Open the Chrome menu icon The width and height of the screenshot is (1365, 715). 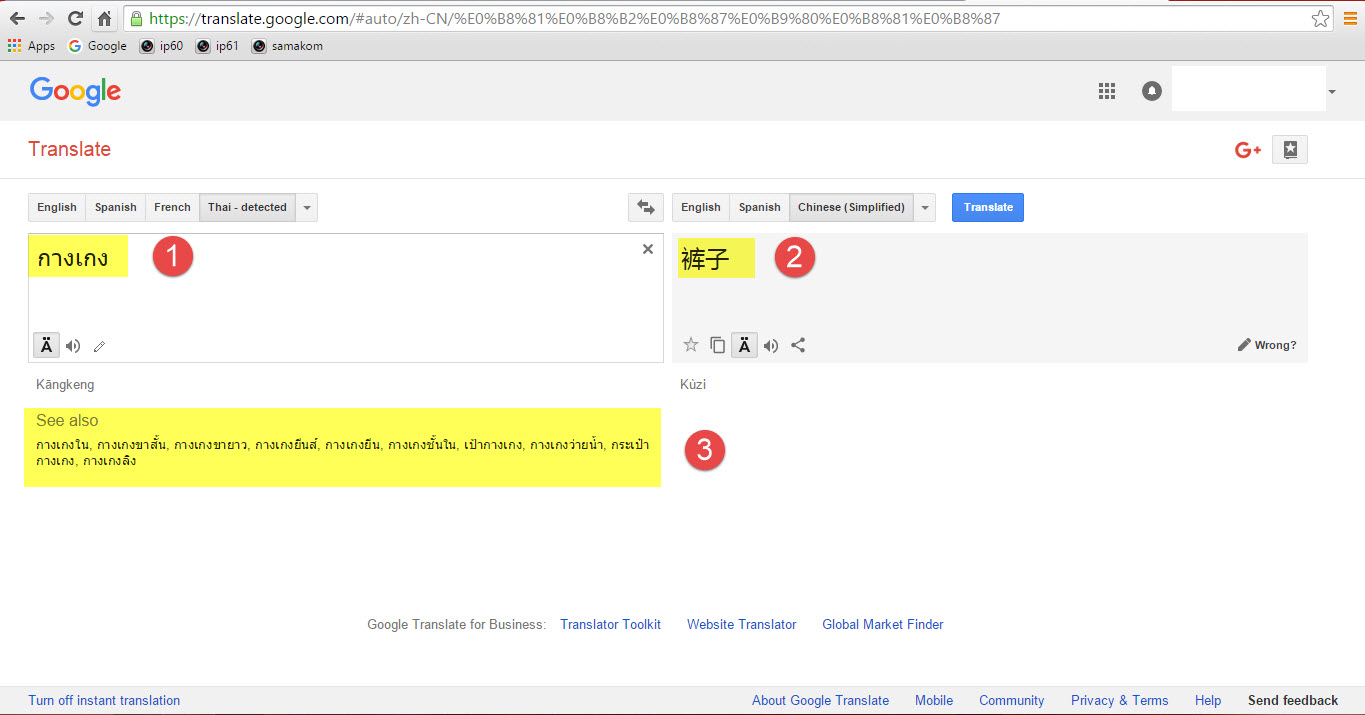click(1350, 18)
